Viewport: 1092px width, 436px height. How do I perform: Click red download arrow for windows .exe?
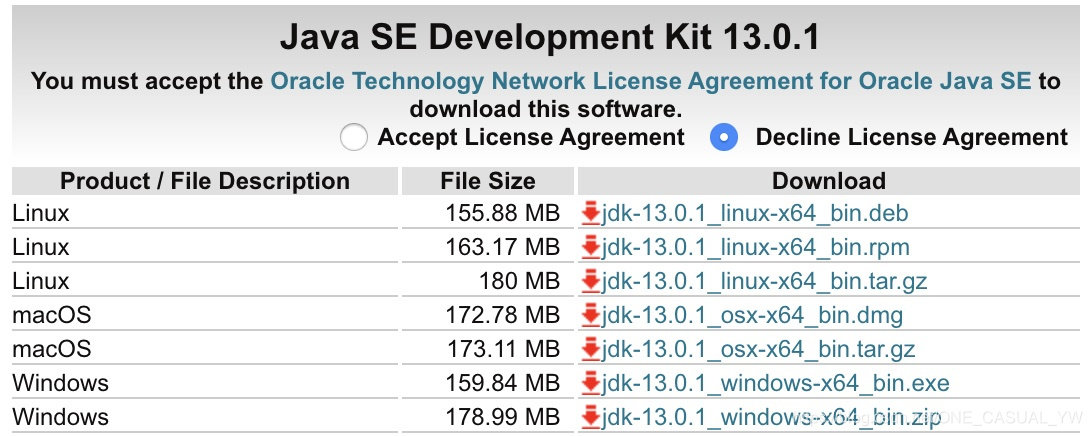click(x=591, y=383)
